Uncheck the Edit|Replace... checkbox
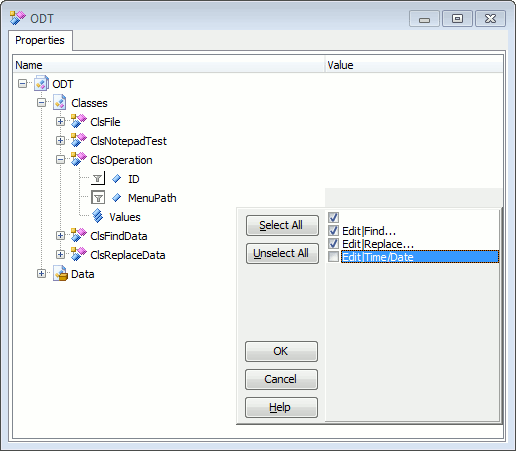516x451 pixels. (333, 244)
